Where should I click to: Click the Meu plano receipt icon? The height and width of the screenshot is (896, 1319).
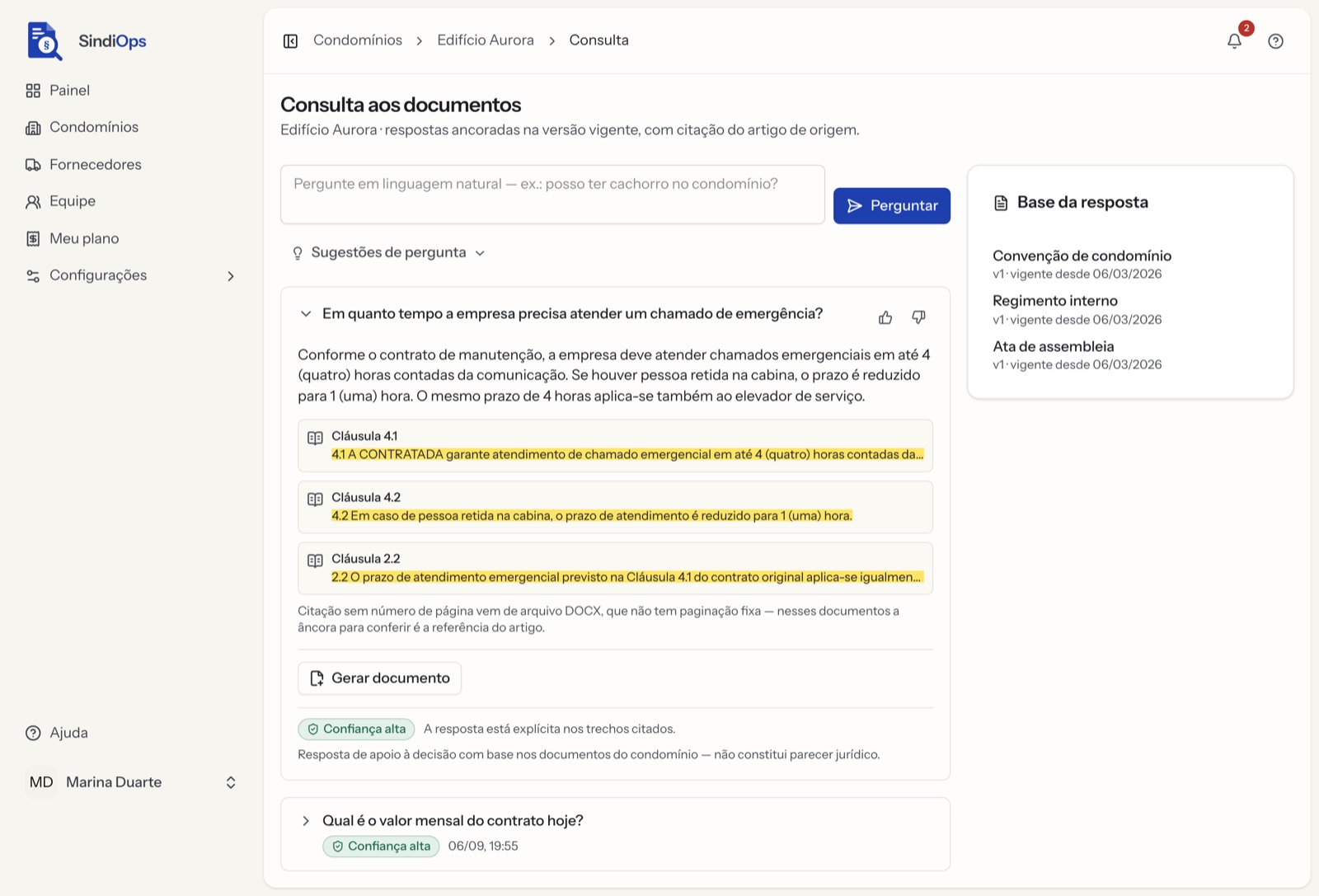[x=33, y=239]
